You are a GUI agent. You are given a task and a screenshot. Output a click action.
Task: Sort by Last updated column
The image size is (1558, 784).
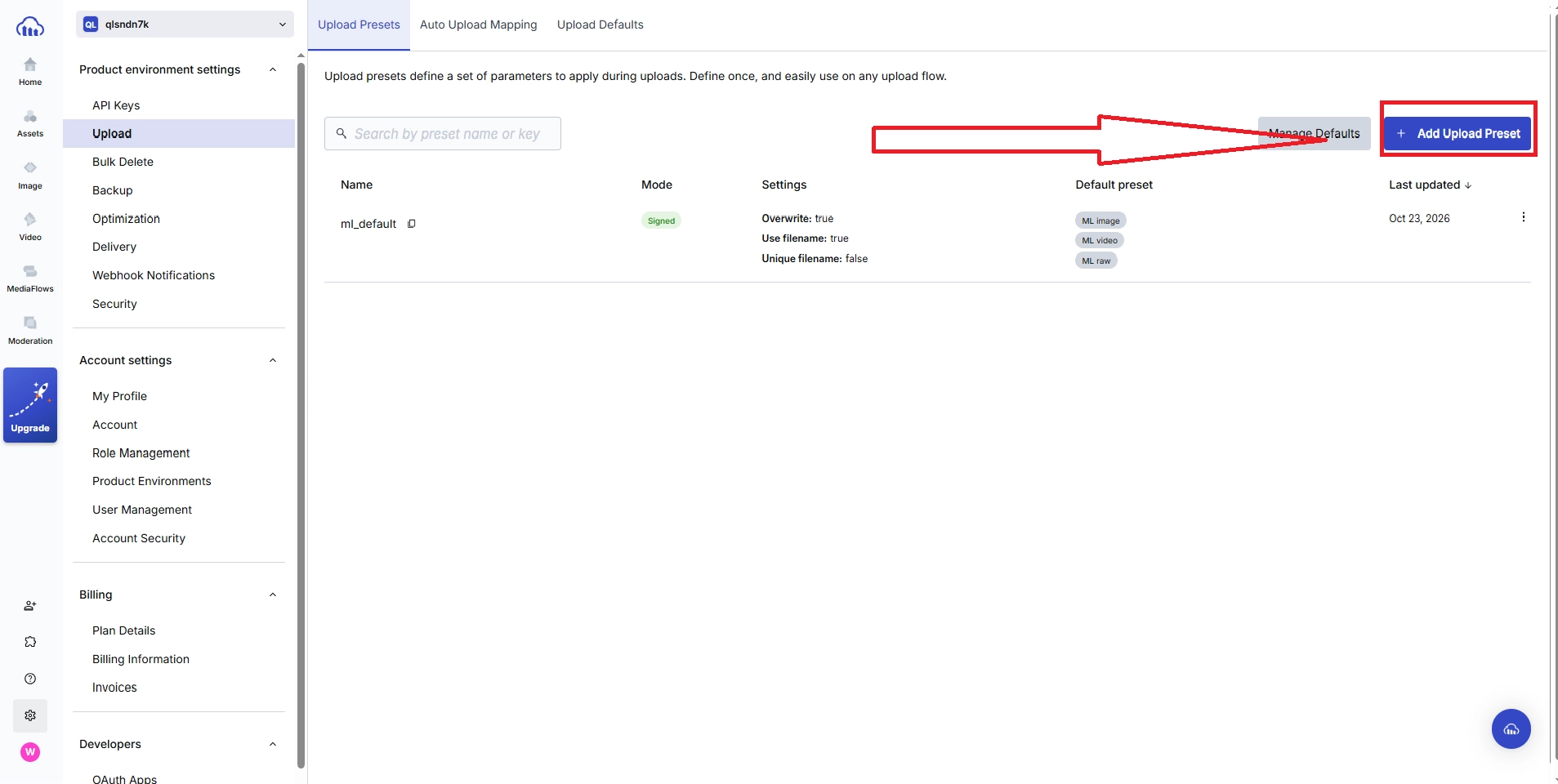1431,185
